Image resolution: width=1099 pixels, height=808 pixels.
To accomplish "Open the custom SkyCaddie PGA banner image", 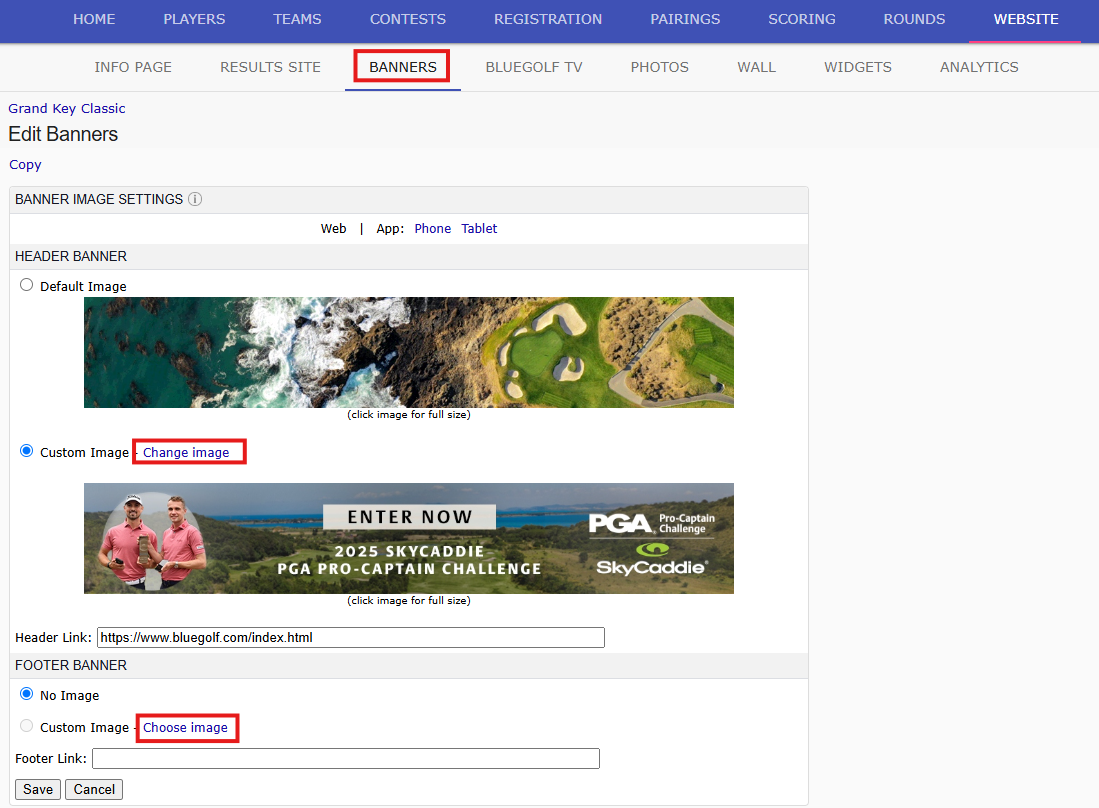I will coord(409,538).
